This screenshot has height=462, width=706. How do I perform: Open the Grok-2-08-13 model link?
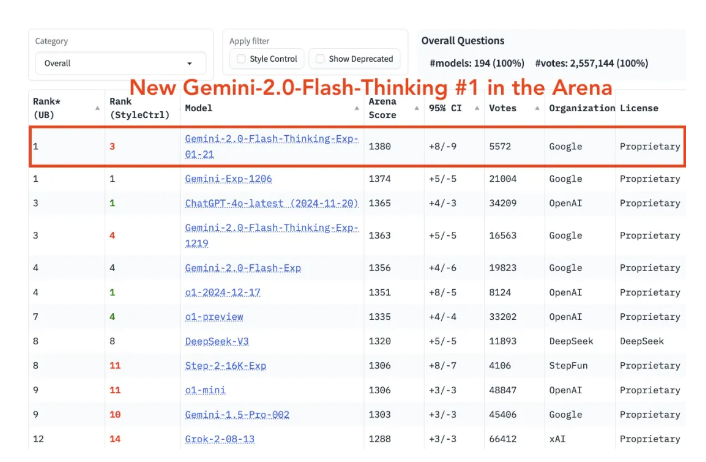coord(219,439)
